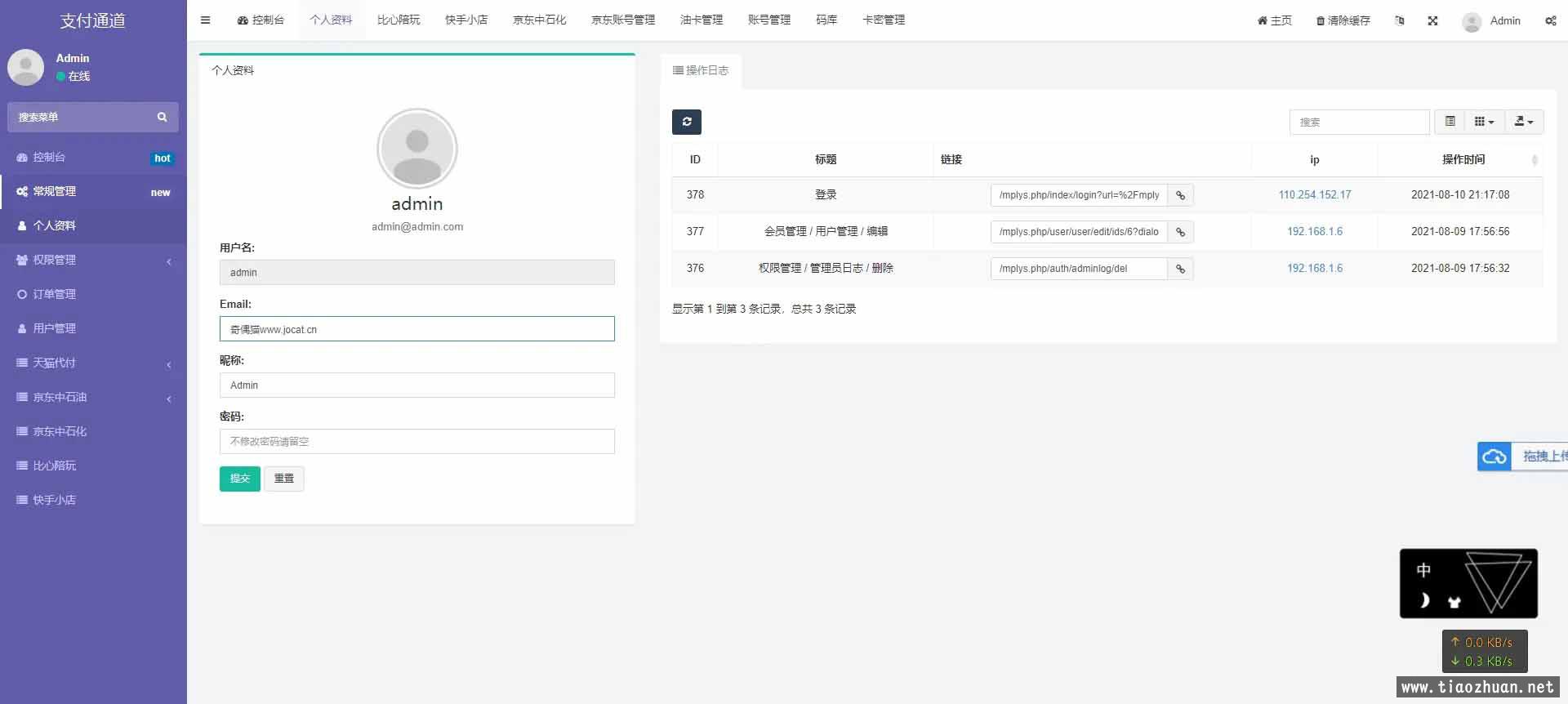Switch to 卡密管理 top tab
1568x704 pixels.
(x=884, y=20)
